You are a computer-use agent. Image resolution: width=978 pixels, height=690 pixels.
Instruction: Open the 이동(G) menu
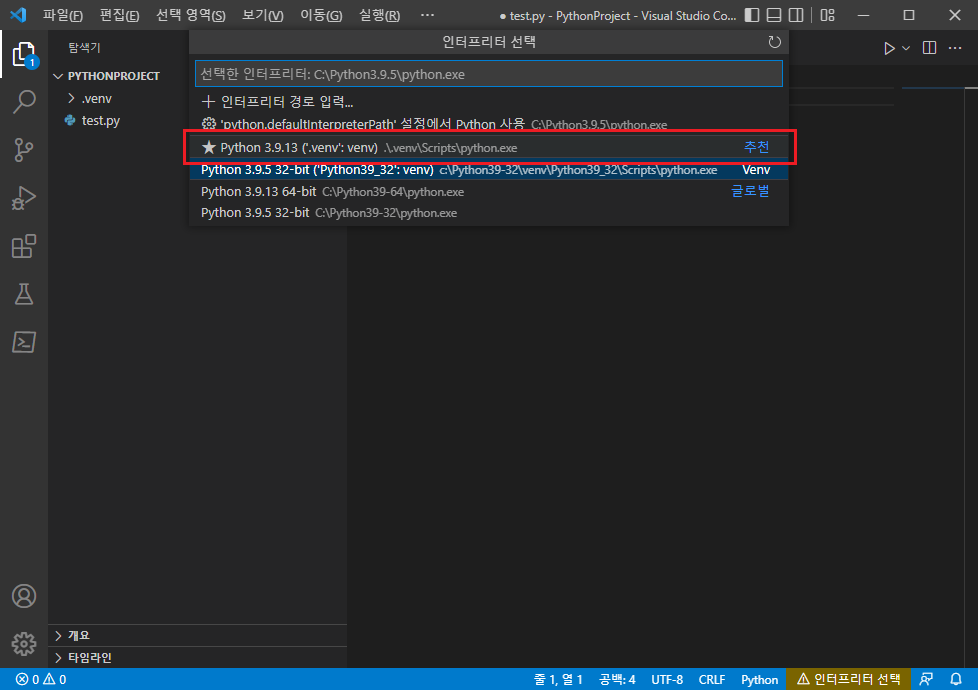[321, 15]
